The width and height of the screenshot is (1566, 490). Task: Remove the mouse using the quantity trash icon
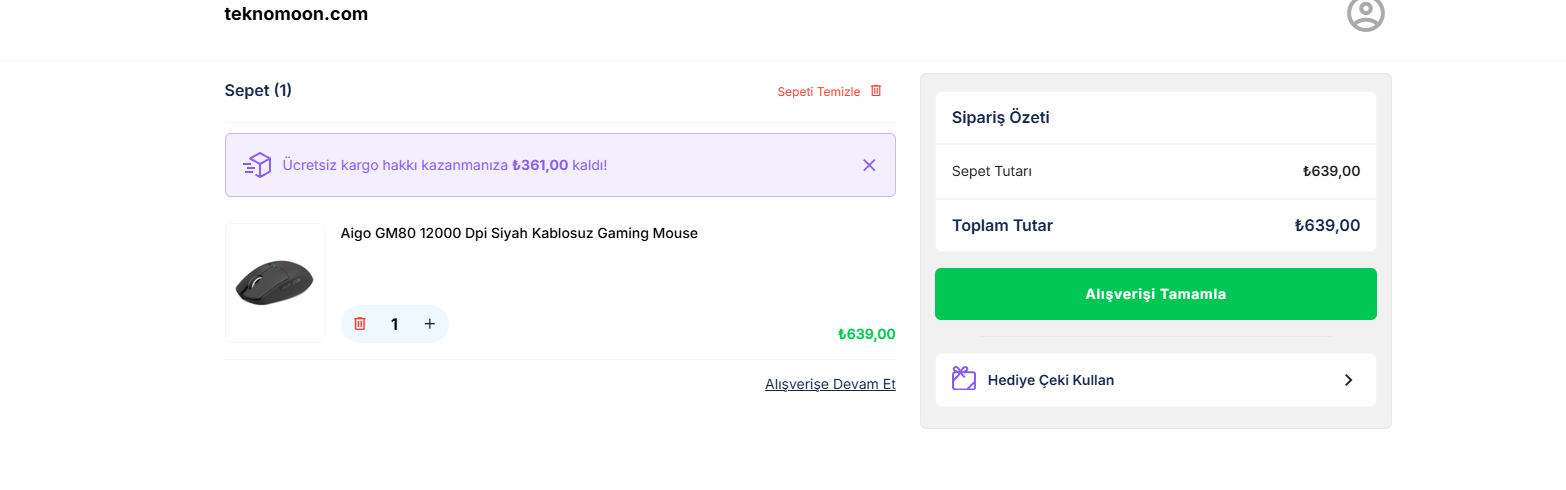360,324
